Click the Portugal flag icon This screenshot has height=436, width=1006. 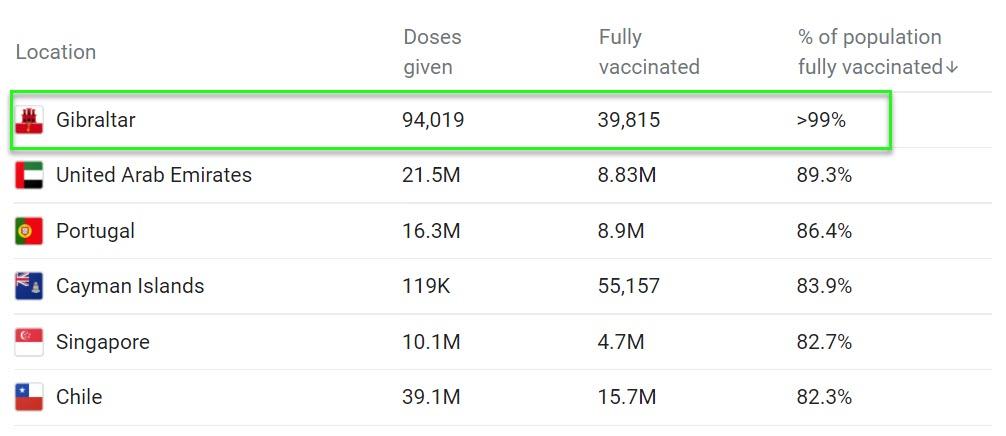29,231
